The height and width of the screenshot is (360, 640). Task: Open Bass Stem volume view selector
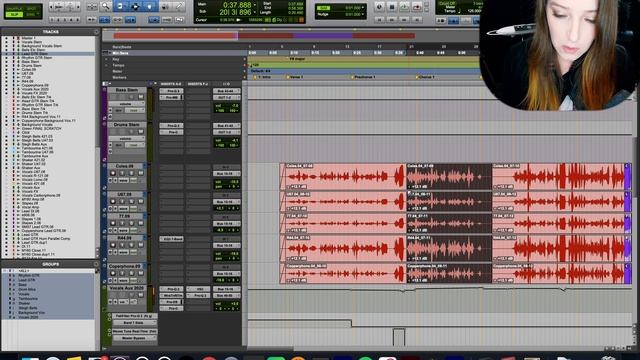(x=127, y=104)
